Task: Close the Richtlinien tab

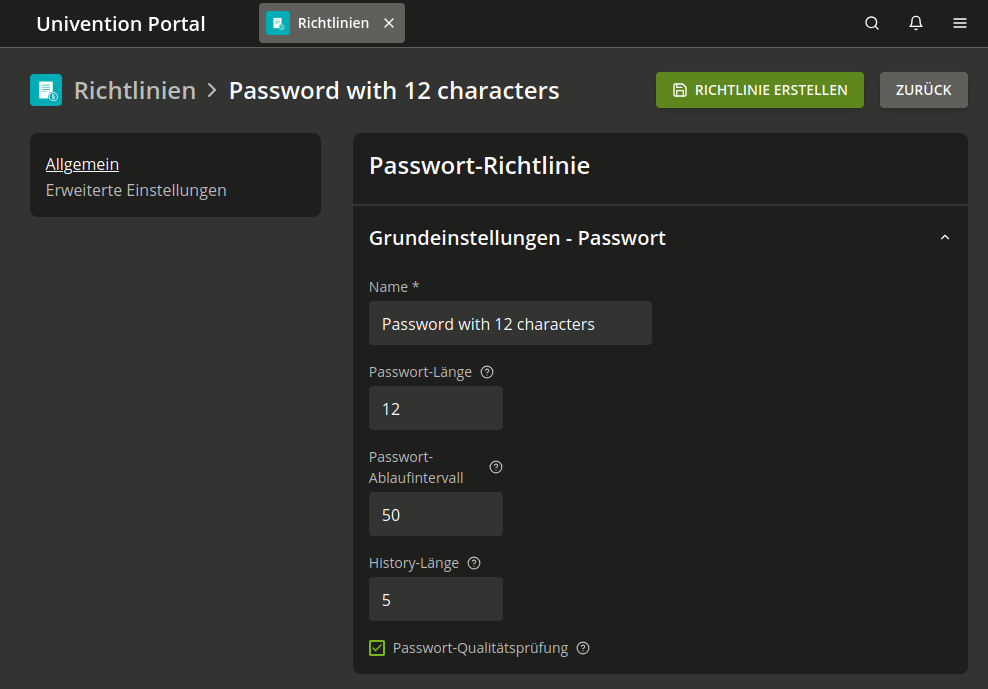Action: (389, 23)
